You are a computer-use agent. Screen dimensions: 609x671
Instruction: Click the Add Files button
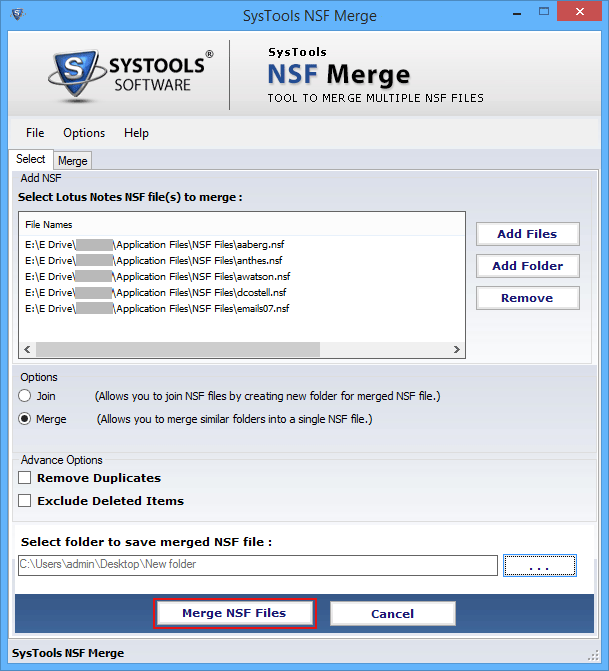[x=527, y=234]
